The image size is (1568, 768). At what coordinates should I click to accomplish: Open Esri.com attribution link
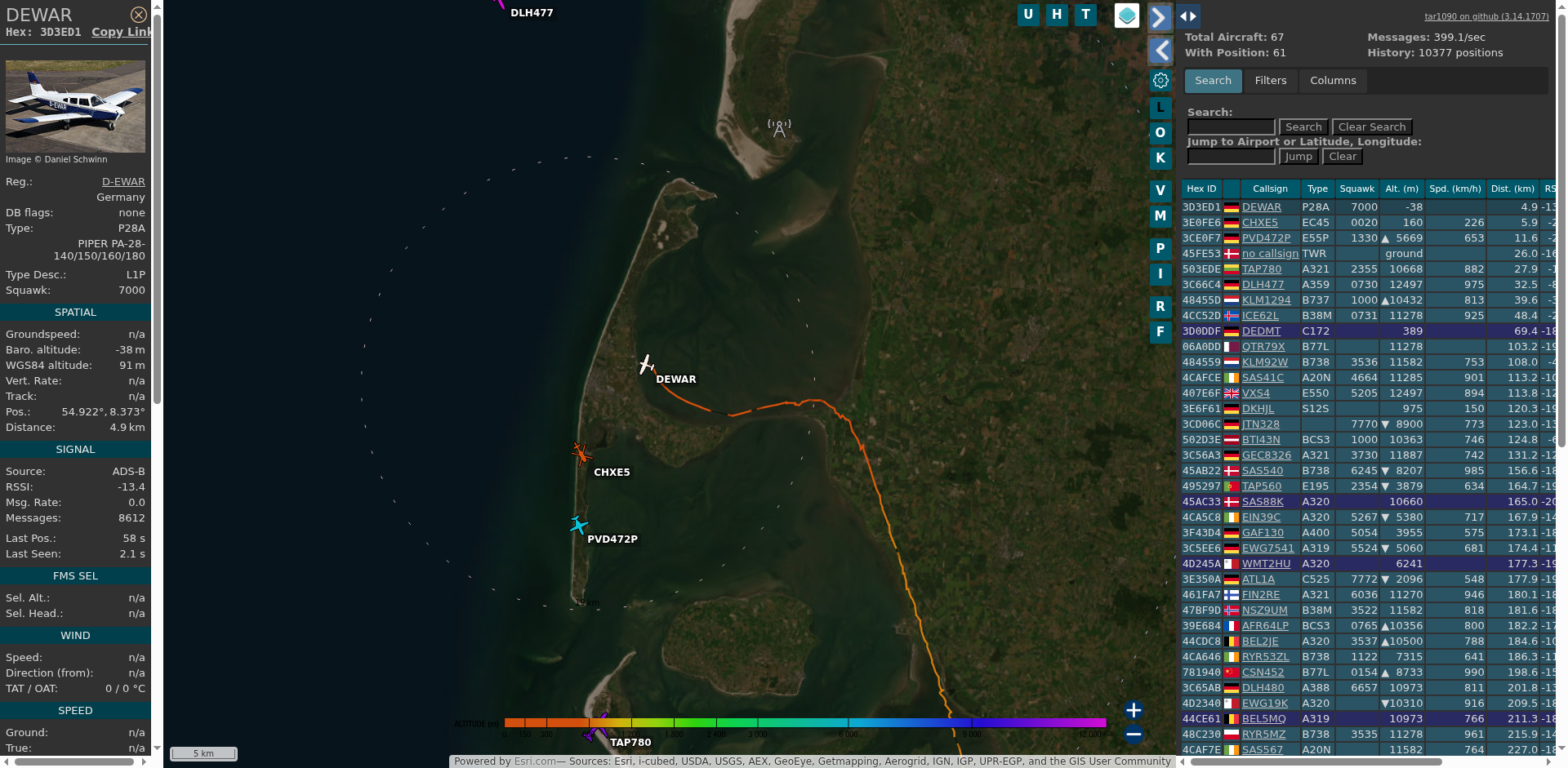point(535,761)
